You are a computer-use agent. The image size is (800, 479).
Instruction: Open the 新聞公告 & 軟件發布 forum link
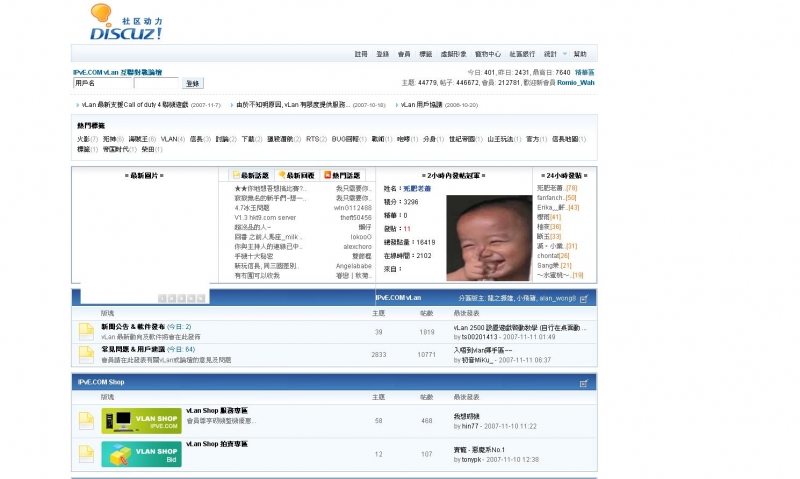pyautogui.click(x=133, y=327)
